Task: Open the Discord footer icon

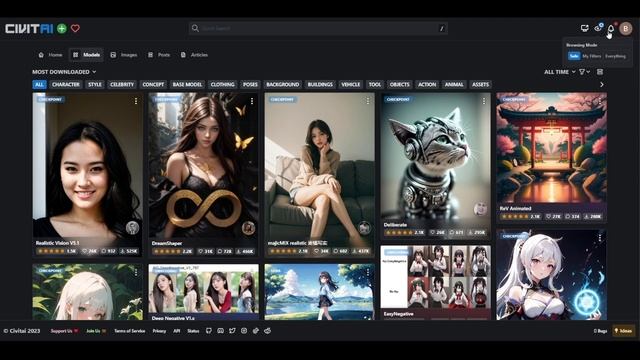Action: pyautogui.click(x=220, y=331)
